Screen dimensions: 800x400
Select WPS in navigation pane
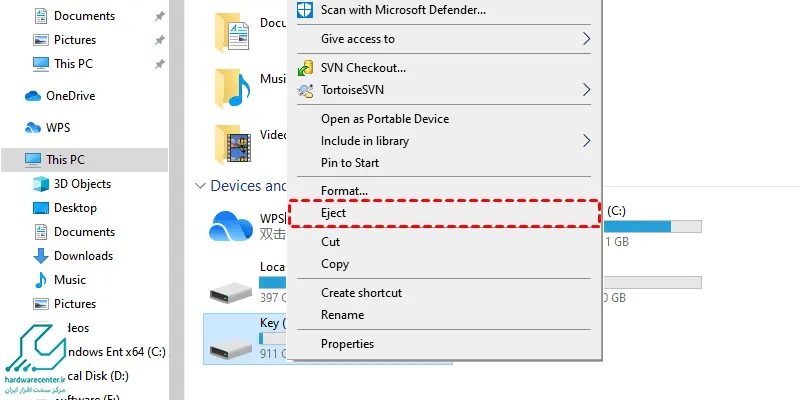[x=58, y=128]
